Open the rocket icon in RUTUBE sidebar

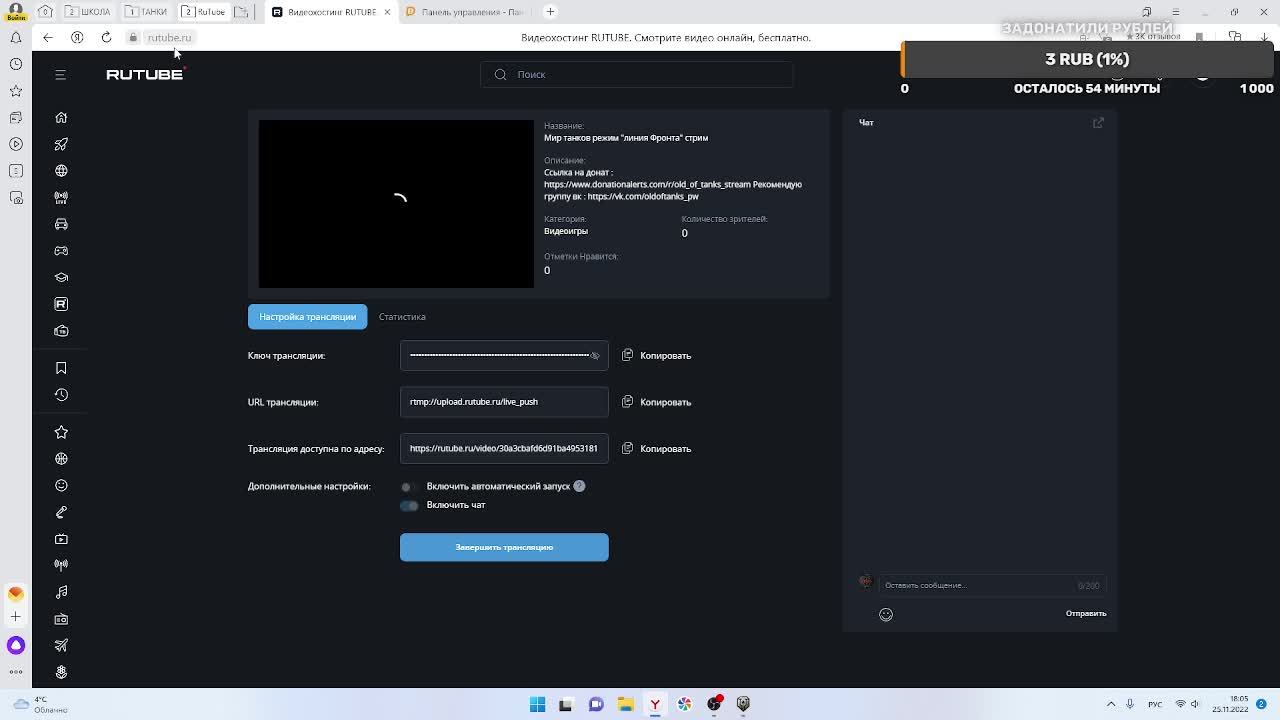coord(61,145)
